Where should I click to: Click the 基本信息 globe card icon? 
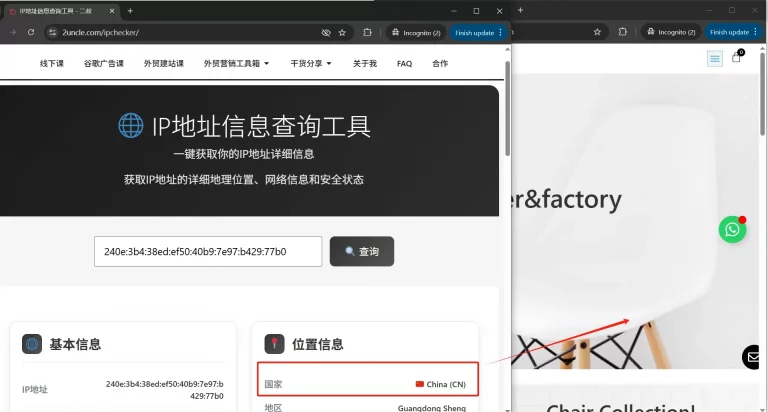(x=32, y=344)
